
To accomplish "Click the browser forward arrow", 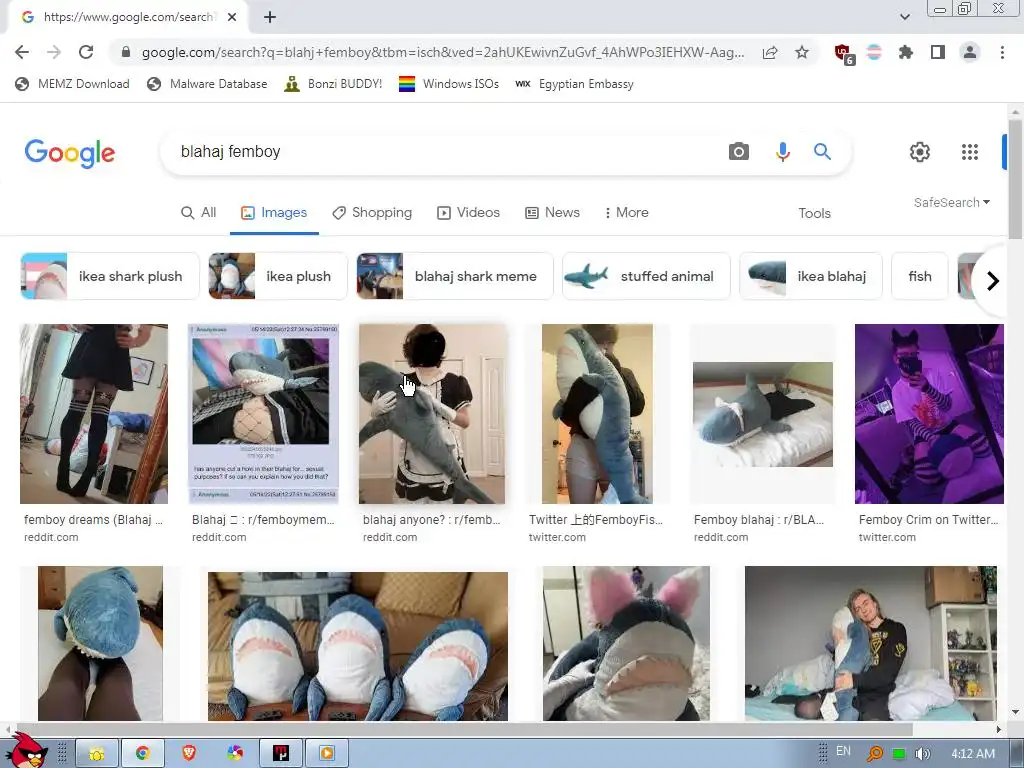I will (54, 52).
